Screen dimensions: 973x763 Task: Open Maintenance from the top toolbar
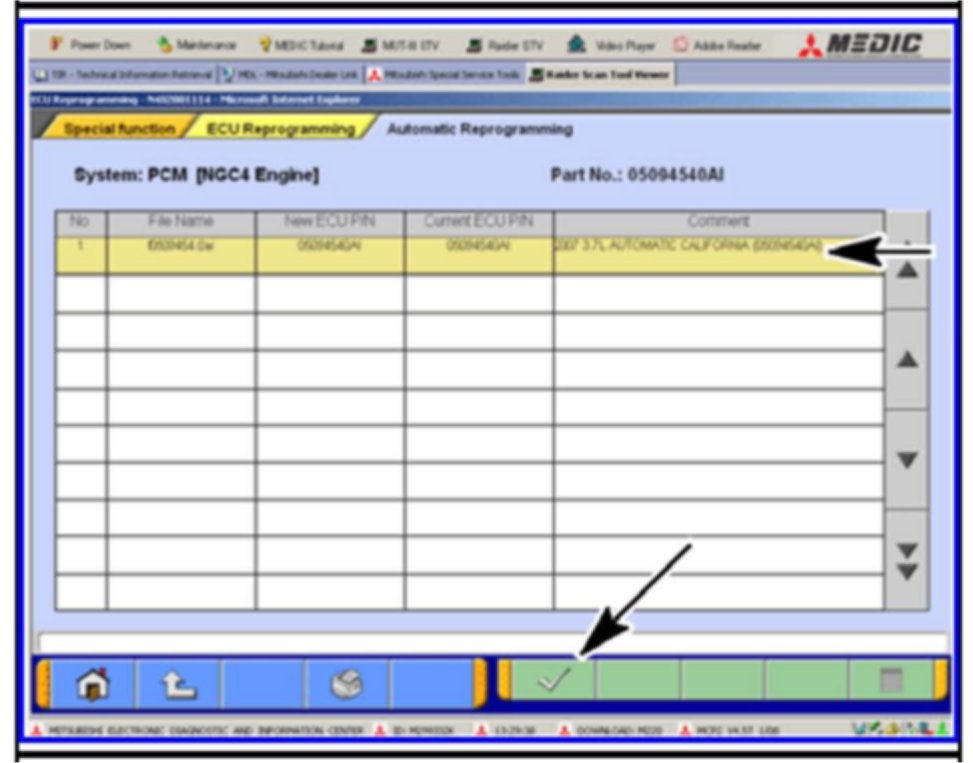click(x=196, y=46)
